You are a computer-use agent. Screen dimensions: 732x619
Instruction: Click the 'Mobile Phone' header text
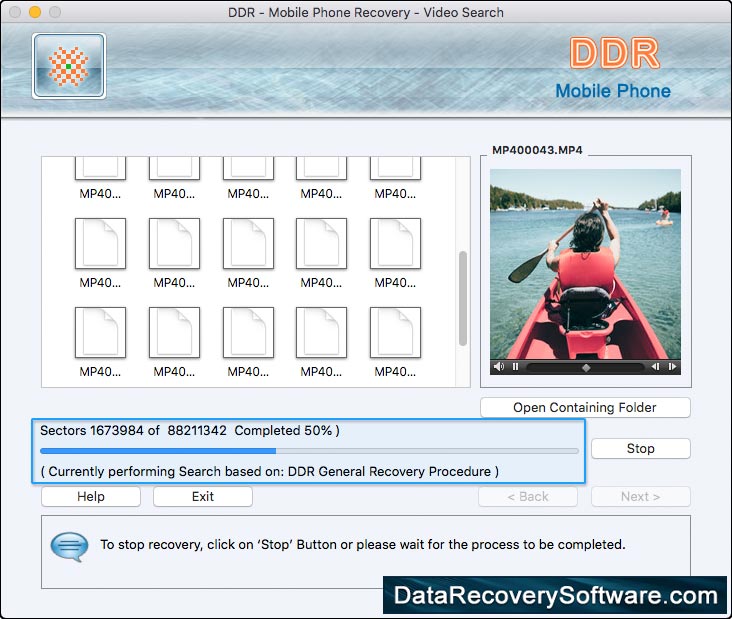coord(613,91)
